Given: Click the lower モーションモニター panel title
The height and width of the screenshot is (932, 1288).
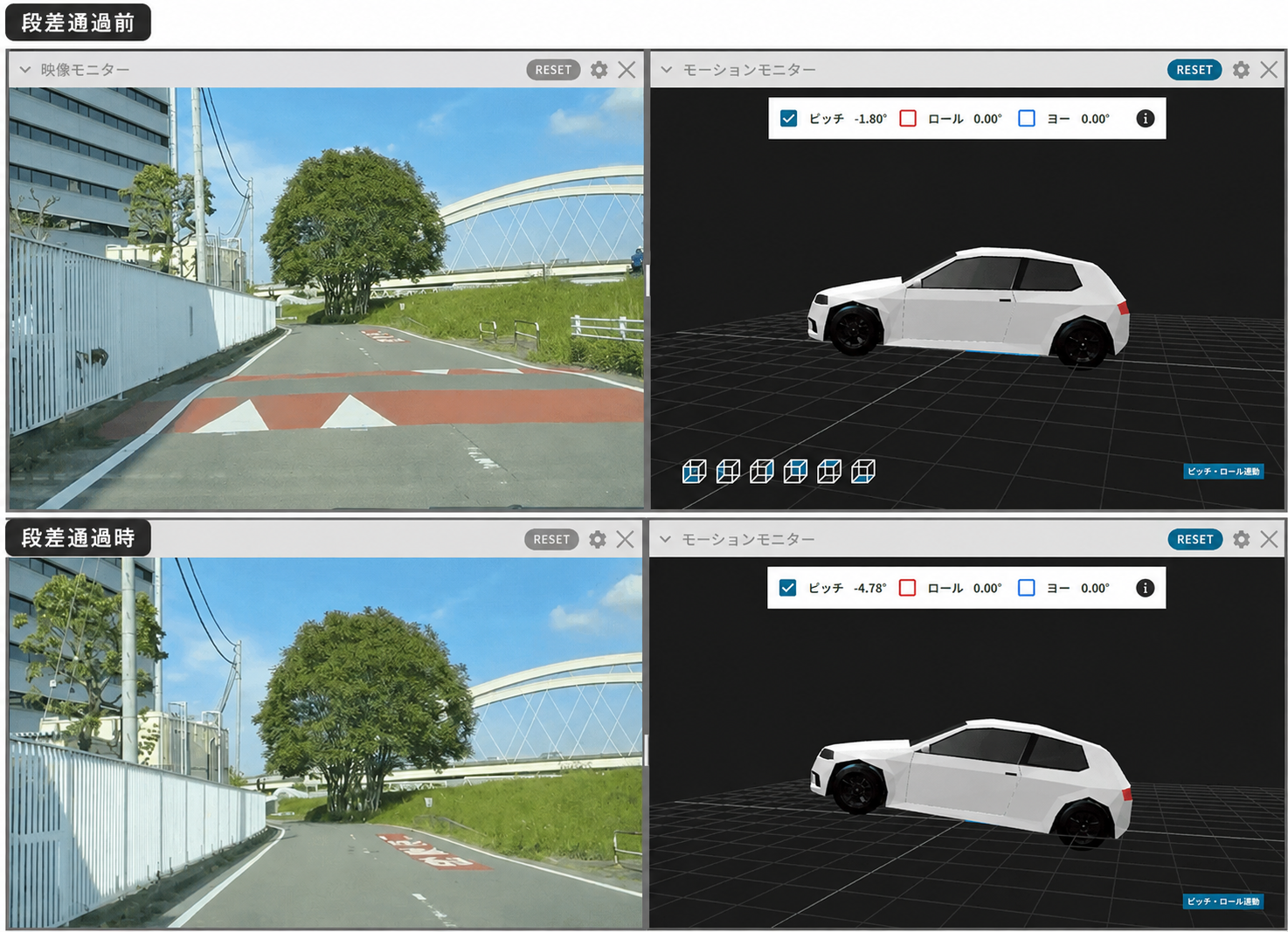Looking at the screenshot, I should [x=748, y=540].
